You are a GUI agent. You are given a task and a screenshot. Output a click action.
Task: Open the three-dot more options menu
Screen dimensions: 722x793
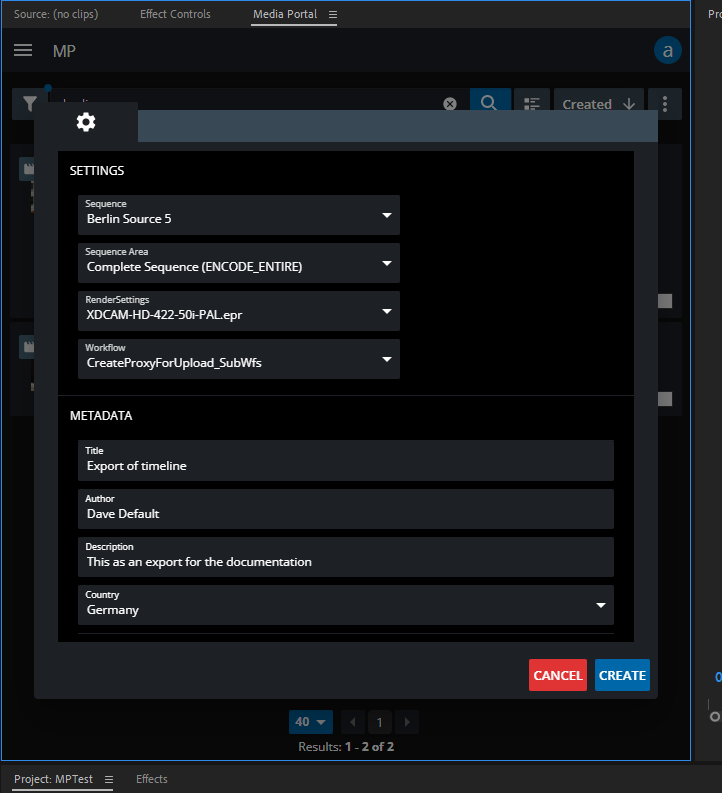pyautogui.click(x=665, y=104)
